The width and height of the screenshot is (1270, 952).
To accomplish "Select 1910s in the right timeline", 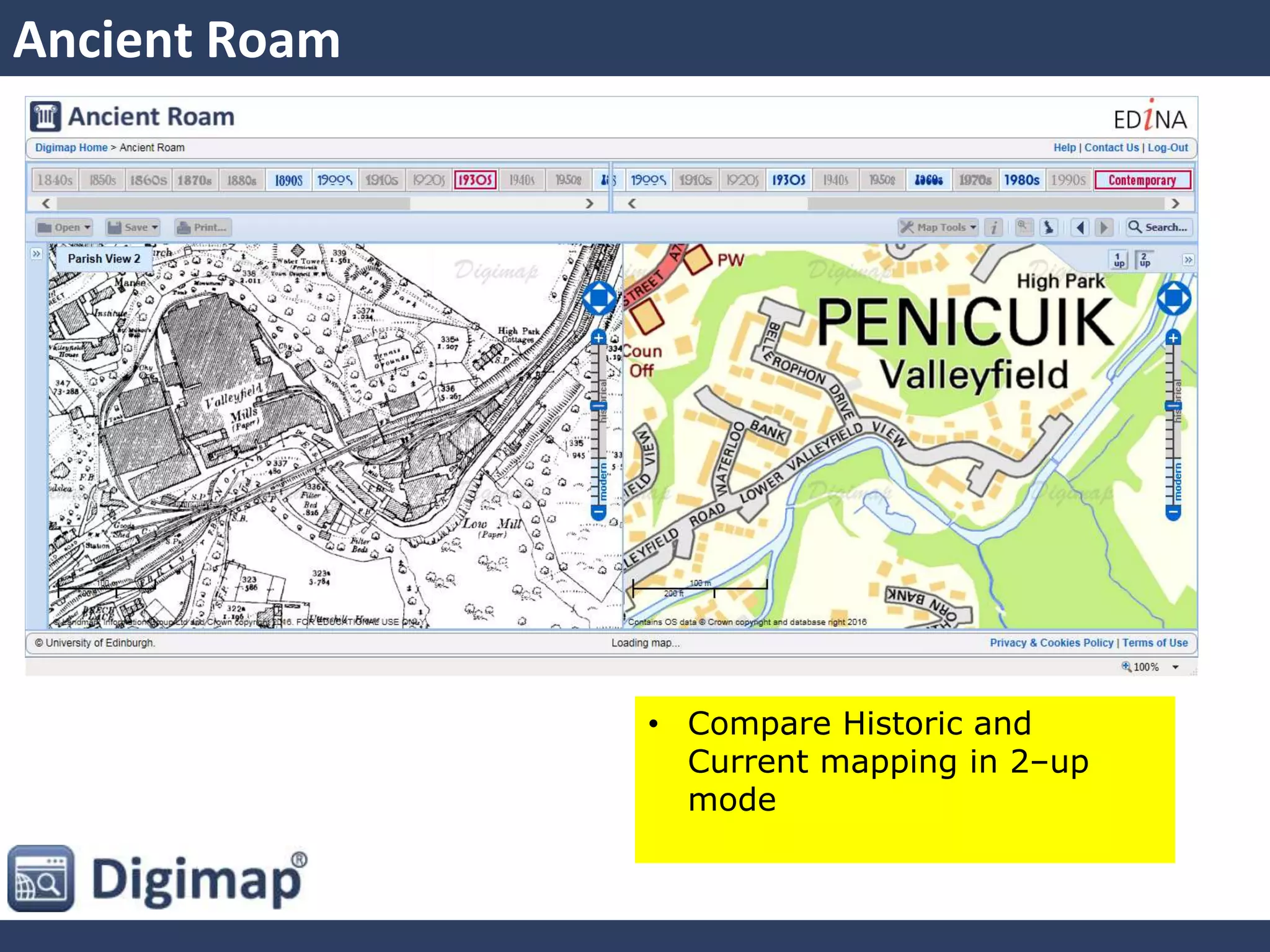I will coord(695,180).
